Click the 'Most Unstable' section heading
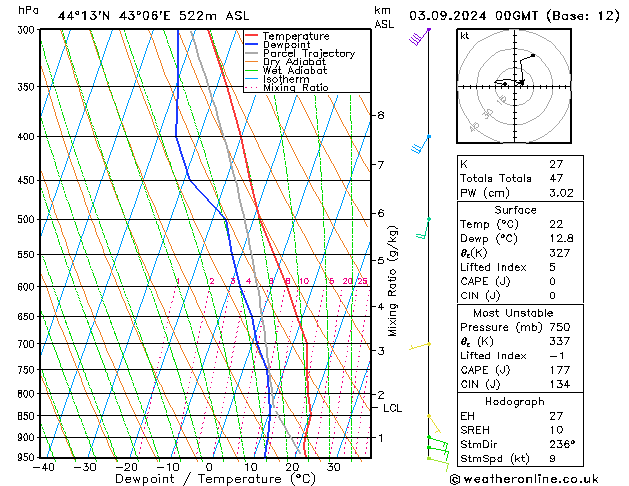The image size is (629, 486). pos(513,313)
